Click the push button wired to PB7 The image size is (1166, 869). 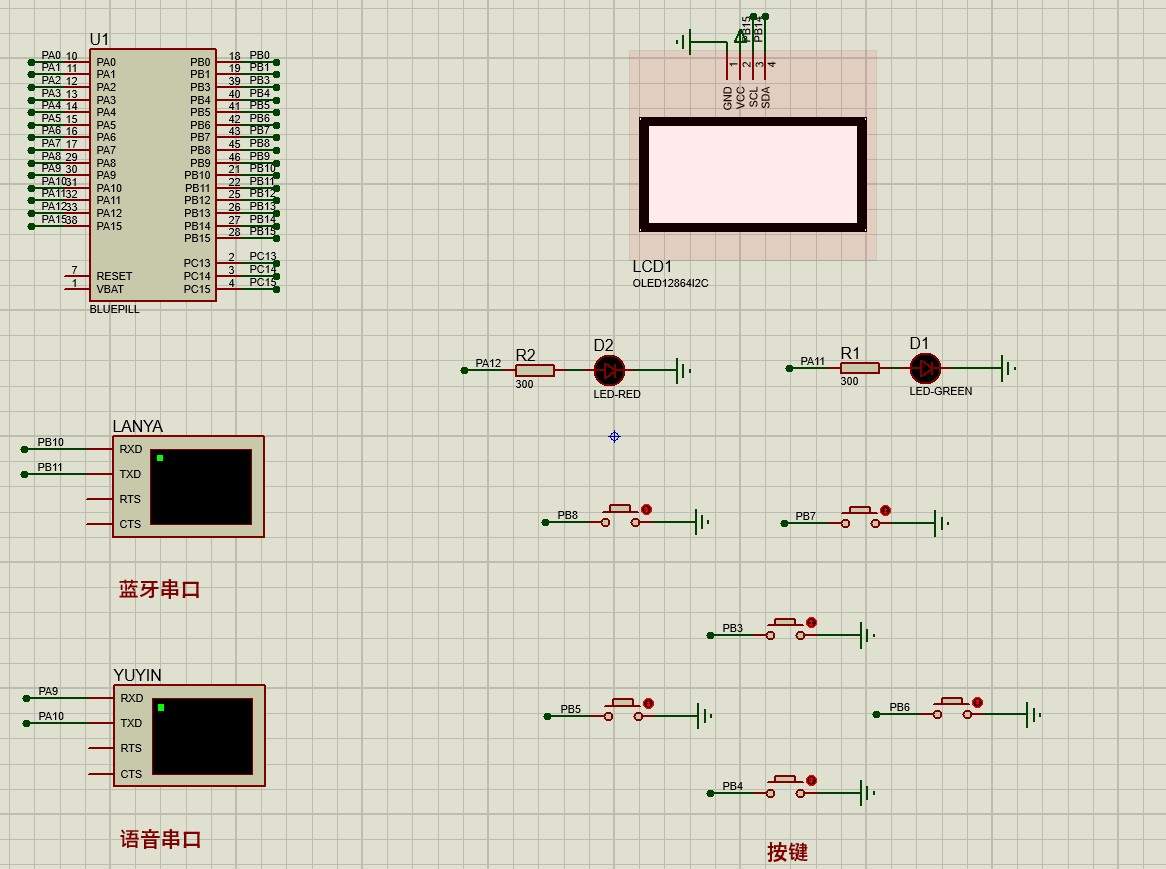(860, 517)
